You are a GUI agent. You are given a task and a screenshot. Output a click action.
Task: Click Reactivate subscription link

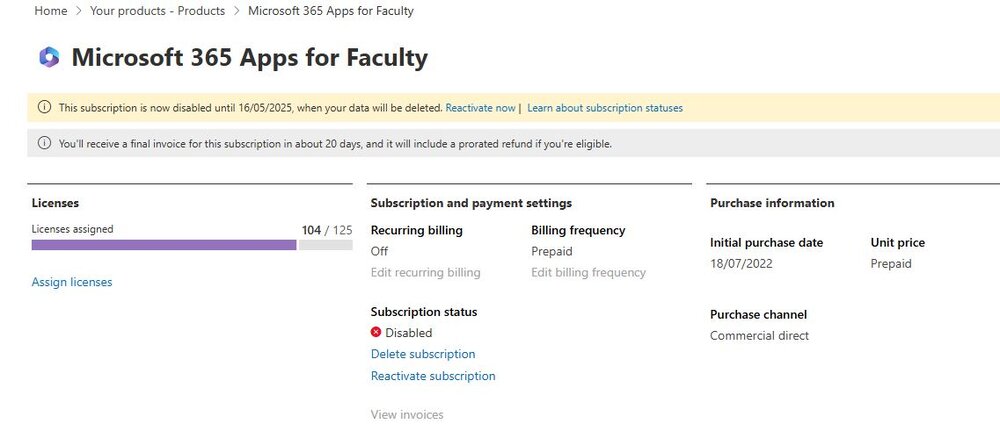tap(433, 376)
